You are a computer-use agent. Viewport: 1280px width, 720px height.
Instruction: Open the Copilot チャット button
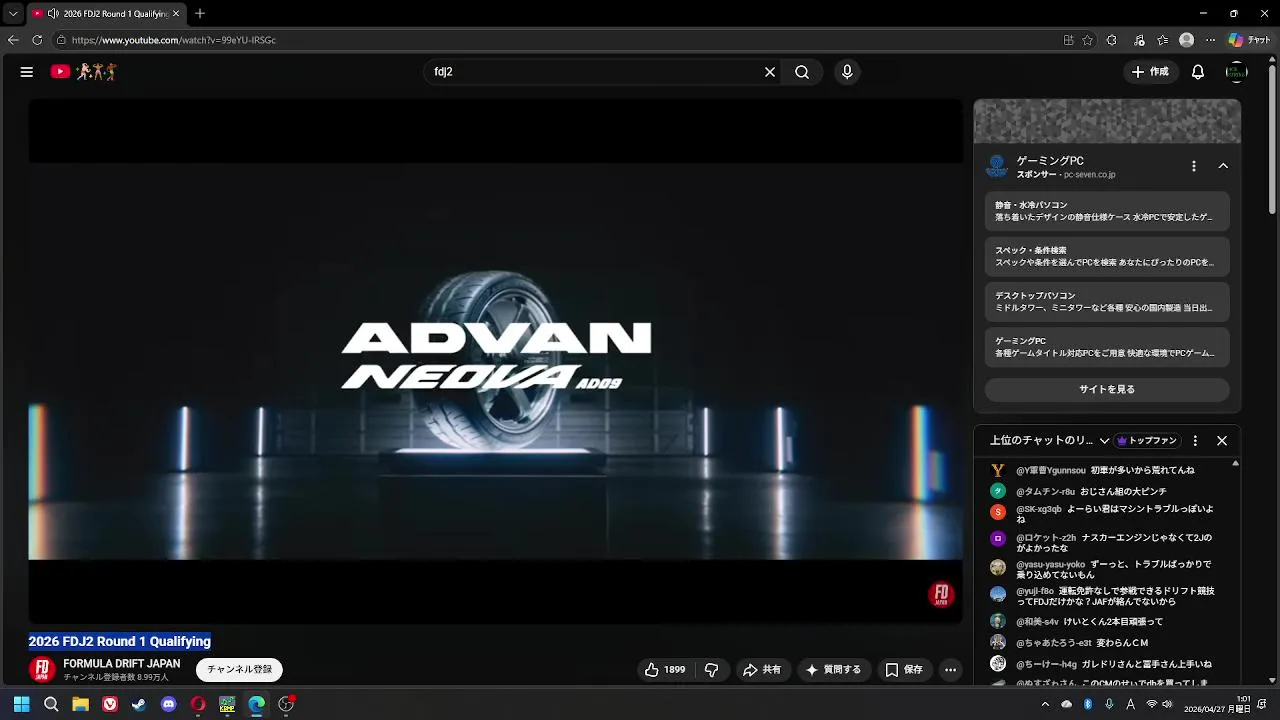pyautogui.click(x=1249, y=40)
